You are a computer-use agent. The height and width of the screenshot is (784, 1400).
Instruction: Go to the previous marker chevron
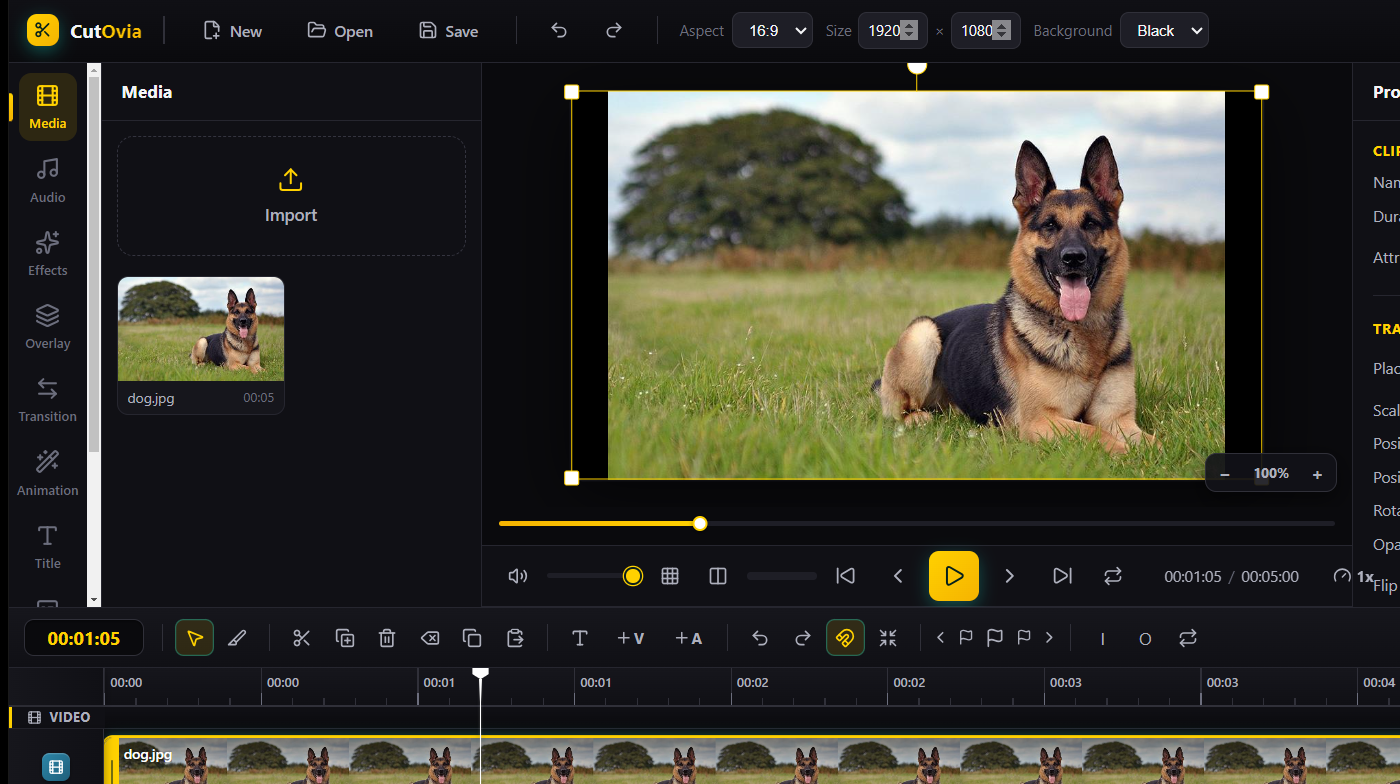[x=940, y=637]
